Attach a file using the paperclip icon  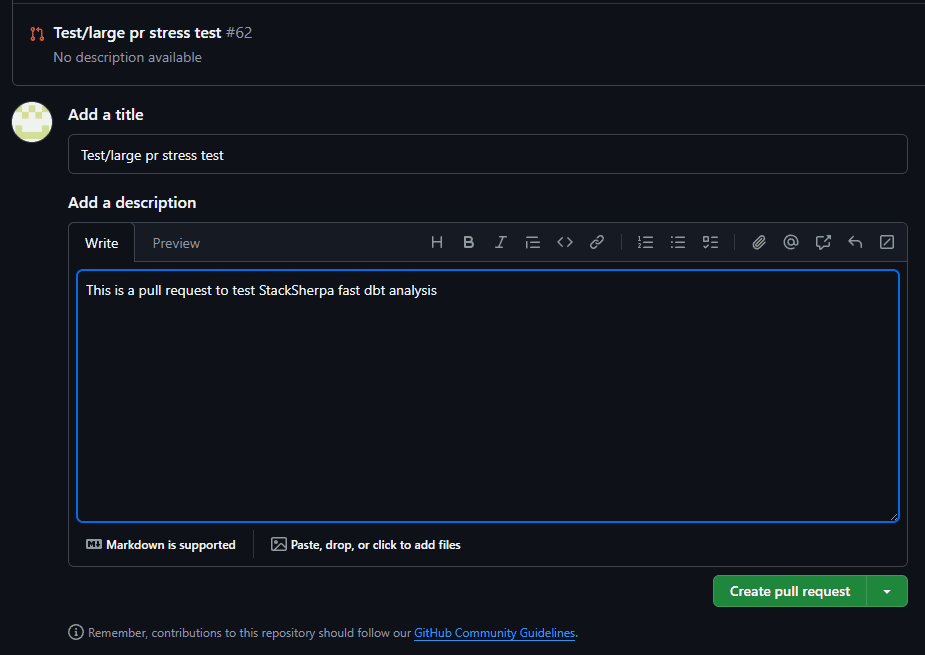coord(758,241)
